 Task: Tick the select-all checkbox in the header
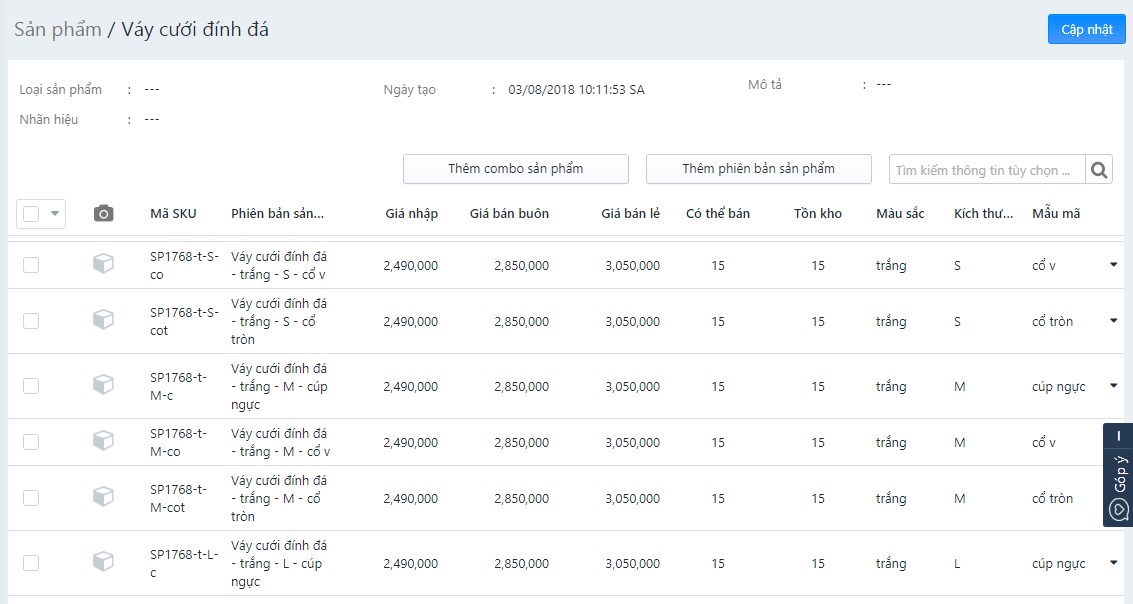pos(31,213)
